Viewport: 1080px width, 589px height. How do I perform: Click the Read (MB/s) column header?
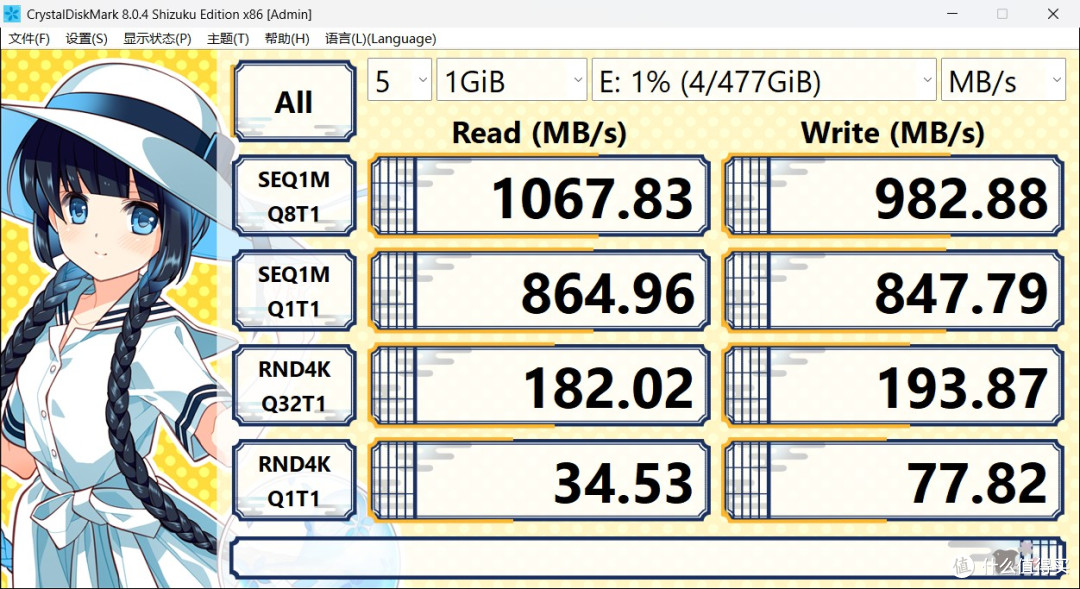coord(539,133)
